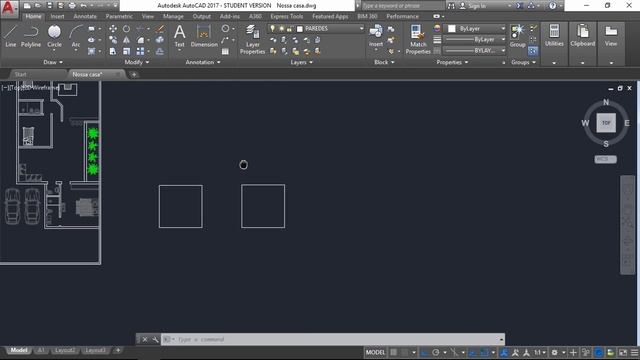Click the Plot printer icon
The image size is (640, 360).
pos(72,6)
